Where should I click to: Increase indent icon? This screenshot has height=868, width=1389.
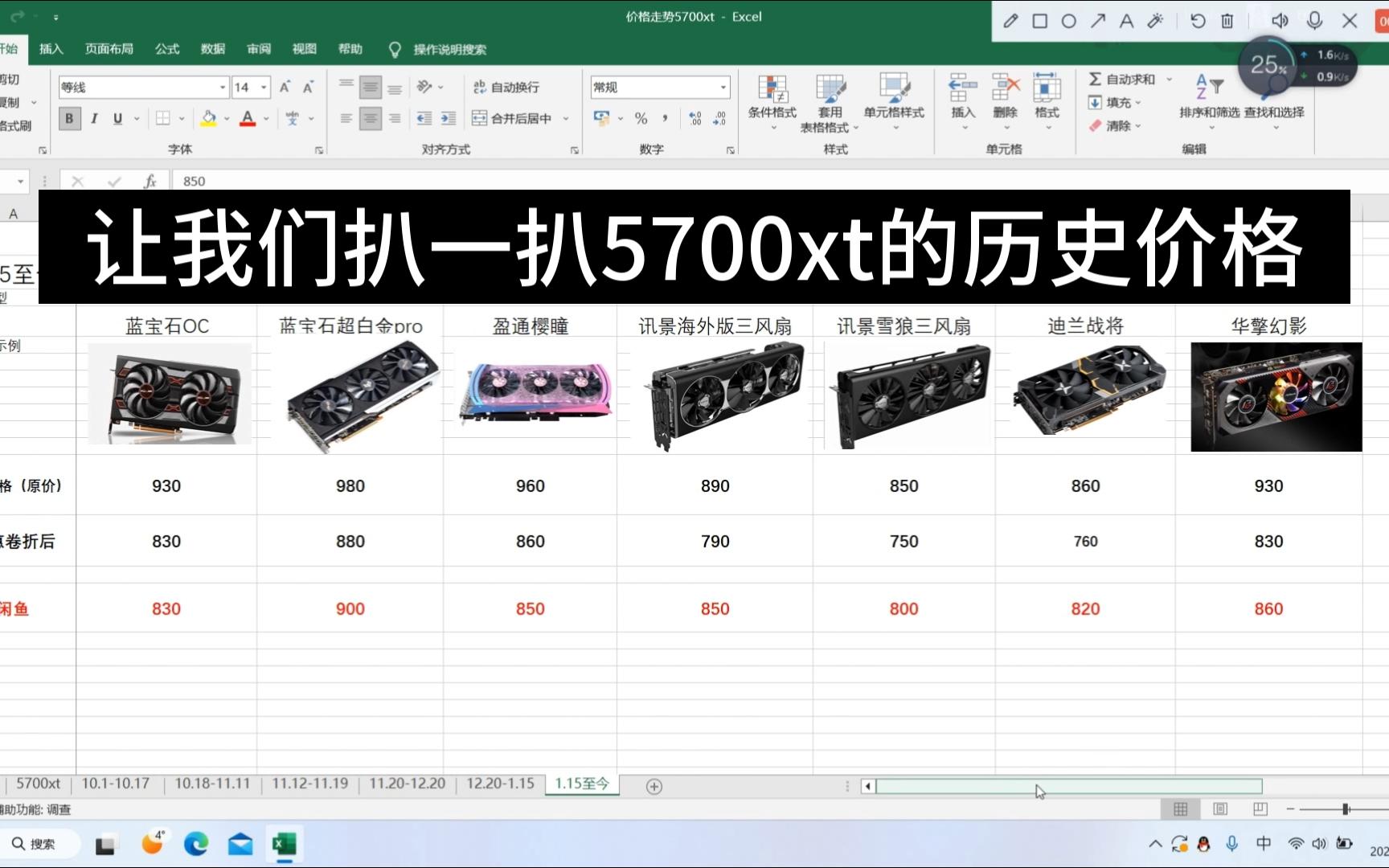[x=449, y=119]
